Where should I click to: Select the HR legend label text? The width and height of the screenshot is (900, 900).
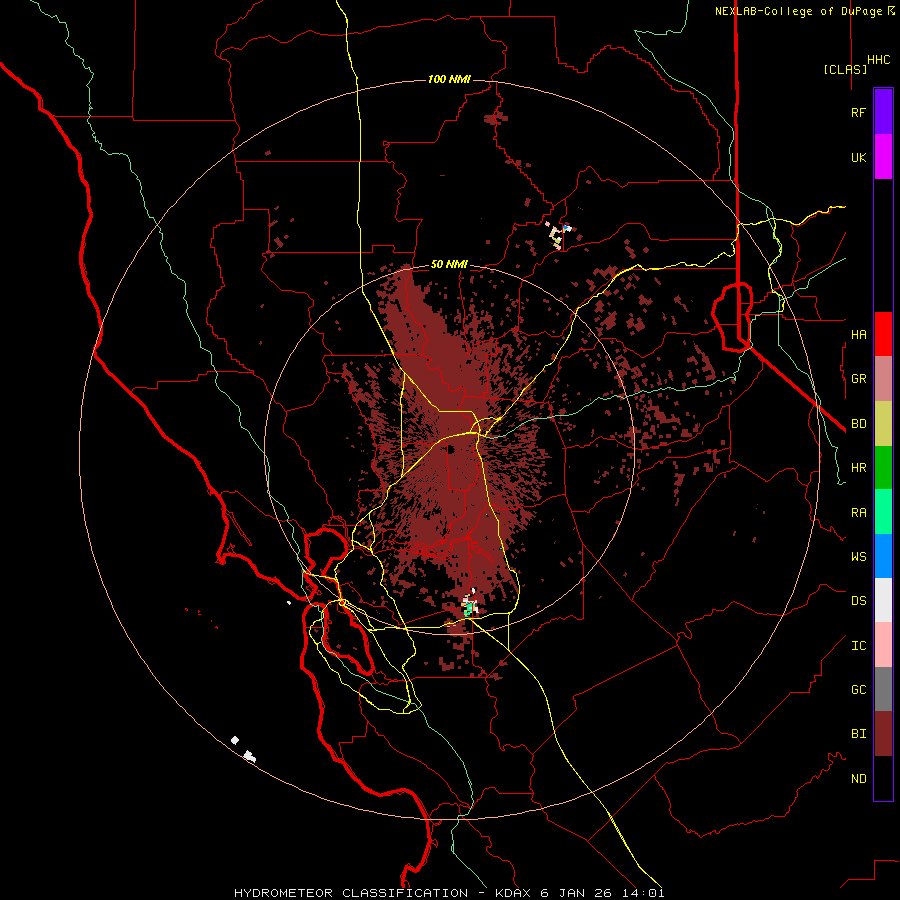[858, 468]
